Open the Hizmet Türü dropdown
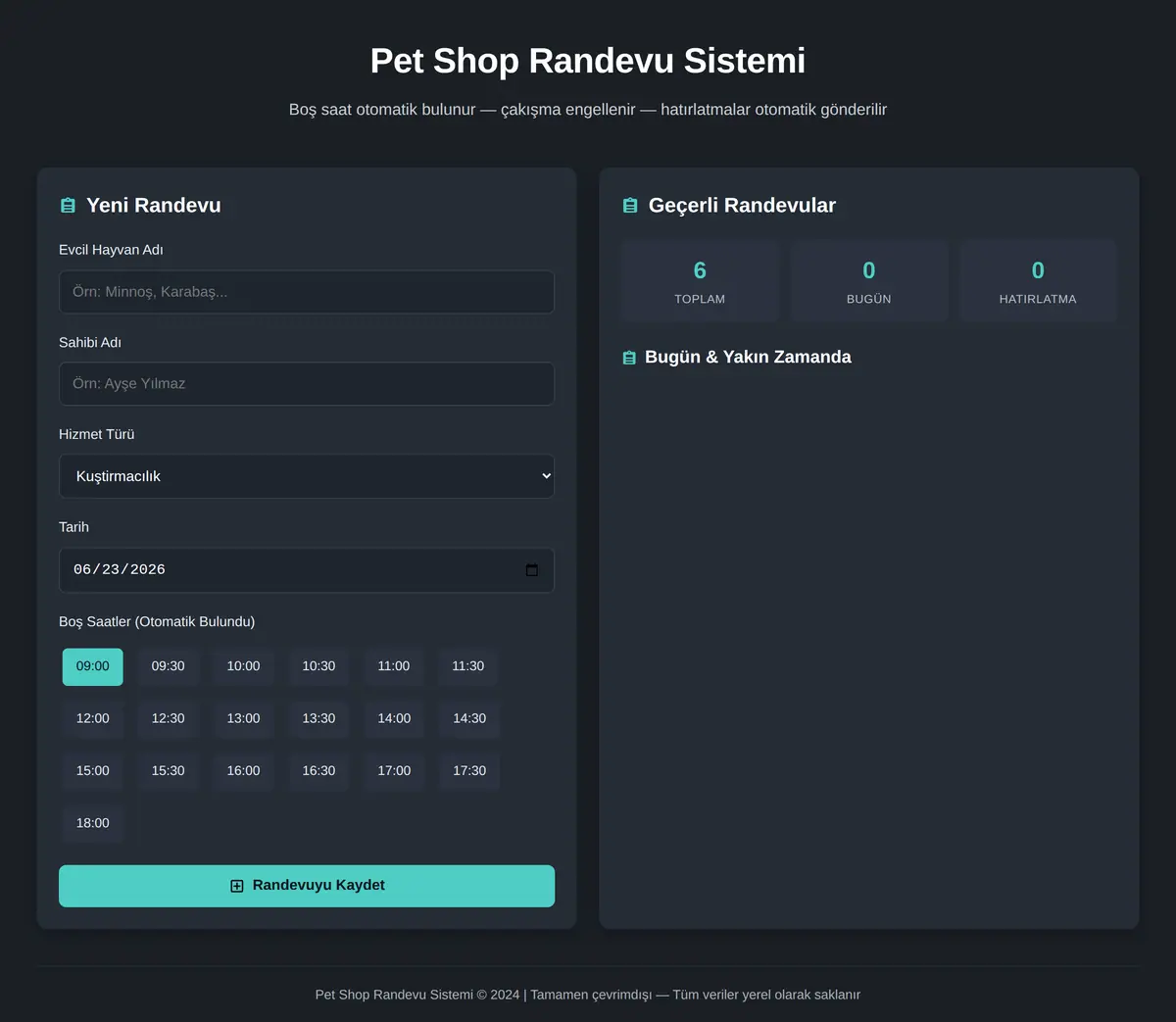Viewport: 1176px width, 1022px height. click(x=307, y=476)
